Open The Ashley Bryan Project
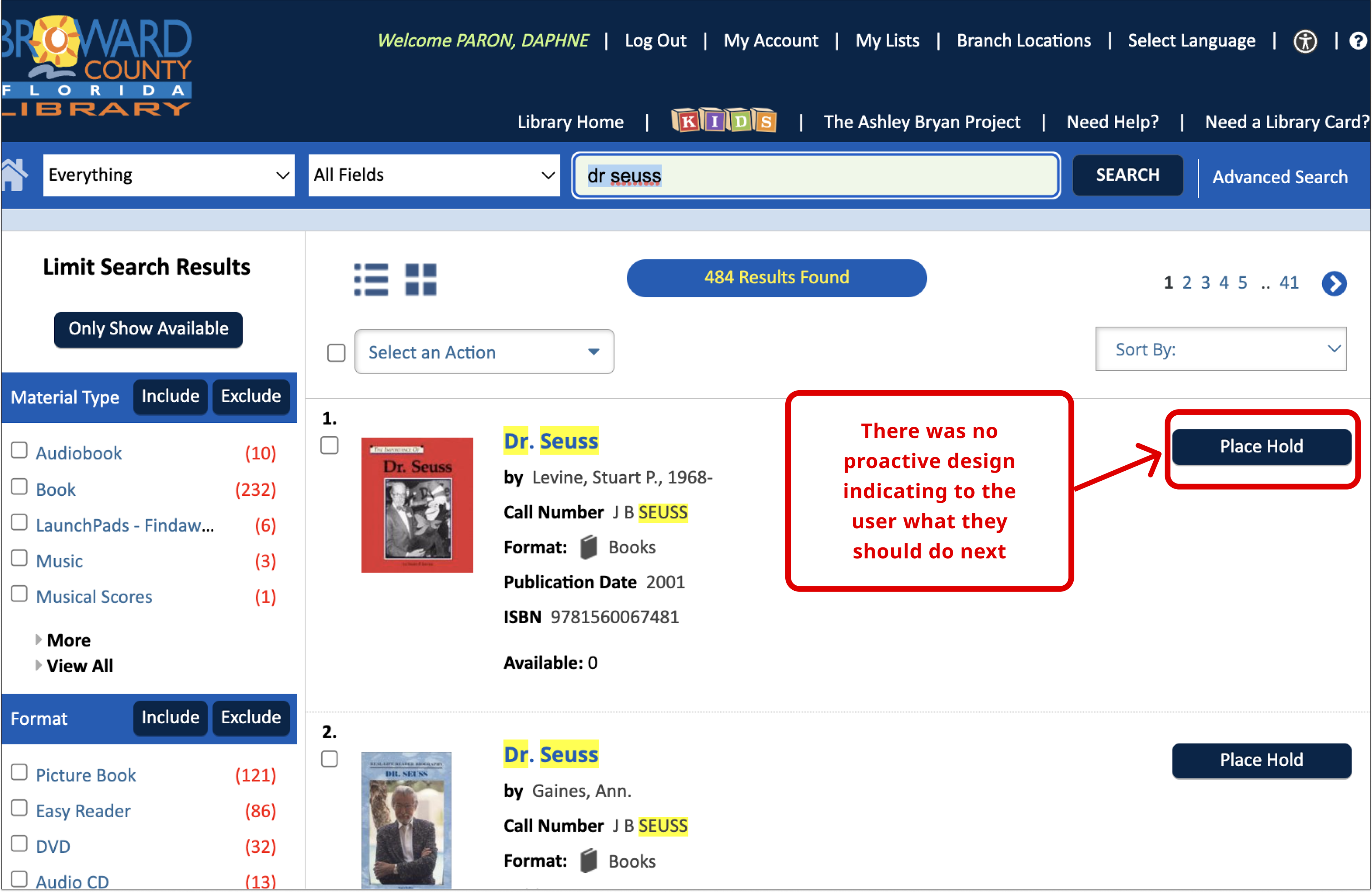Image resolution: width=1372 pixels, height=892 pixels. [922, 122]
